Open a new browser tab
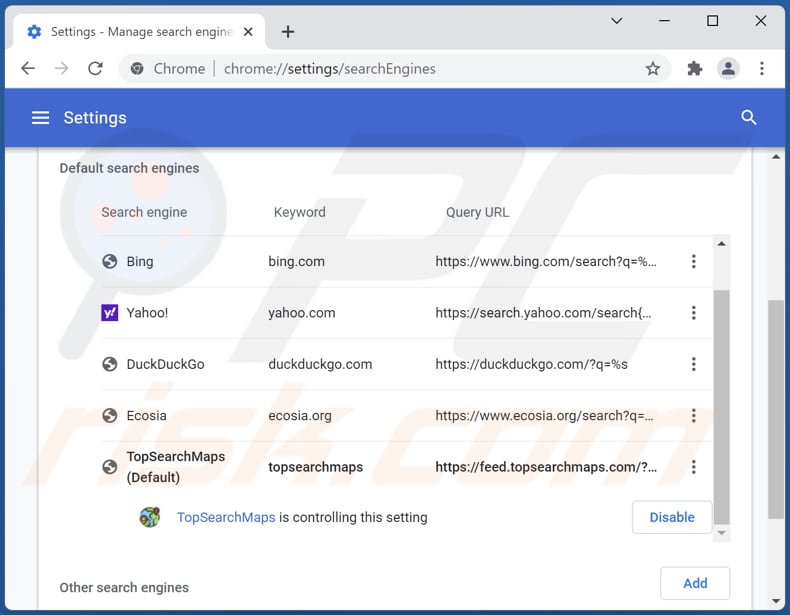This screenshot has width=790, height=615. 288,32
